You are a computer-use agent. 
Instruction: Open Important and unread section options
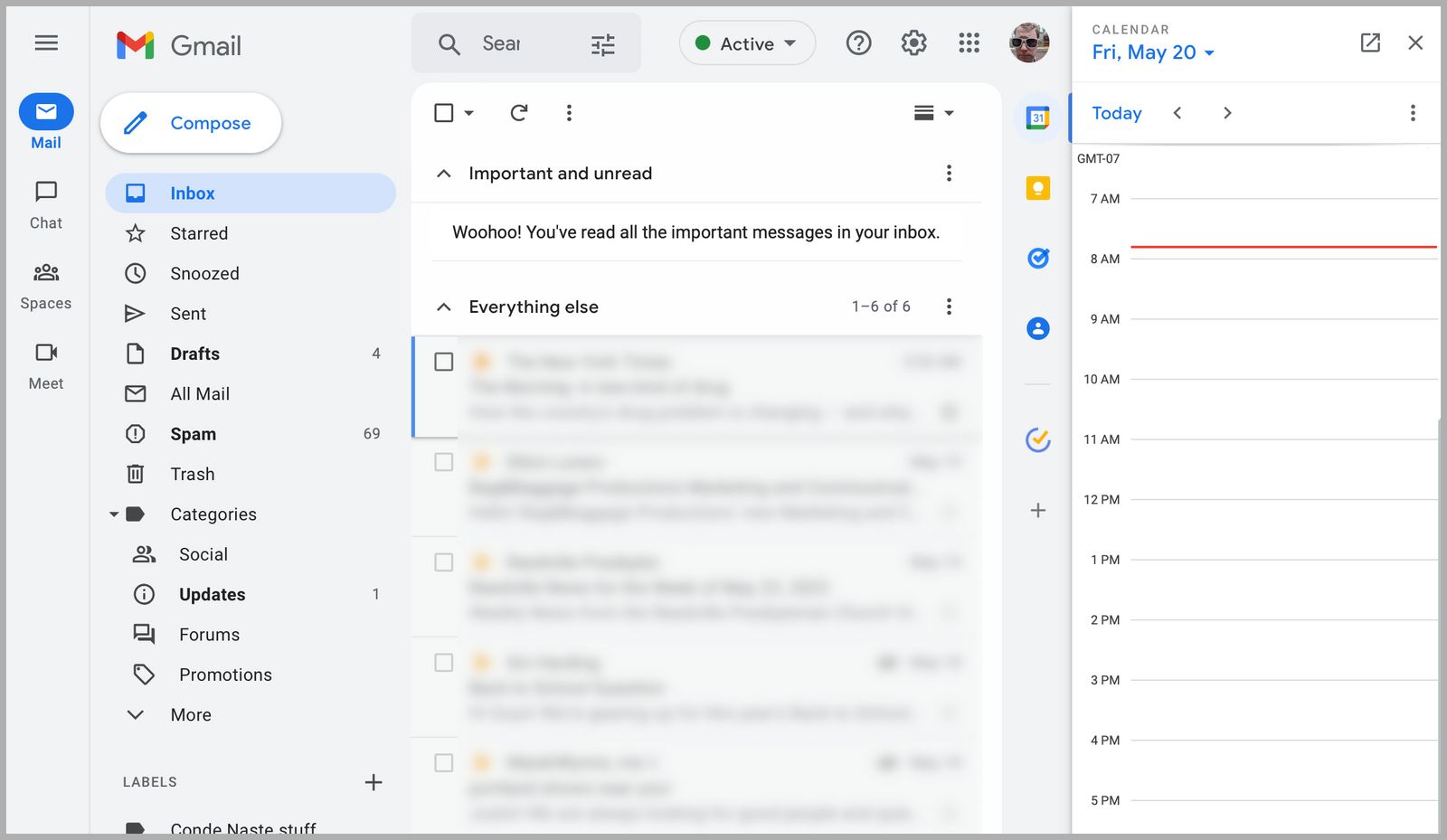coord(949,173)
